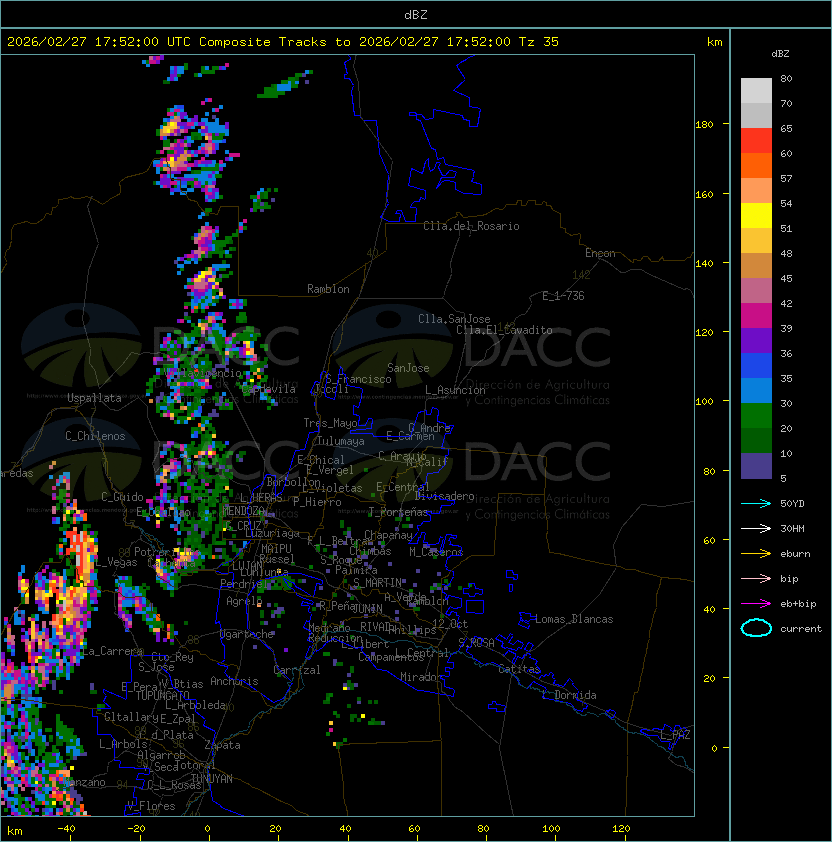The height and width of the screenshot is (842, 832).
Task: Click the white 30HM arrow in legend
Action: pos(756,528)
